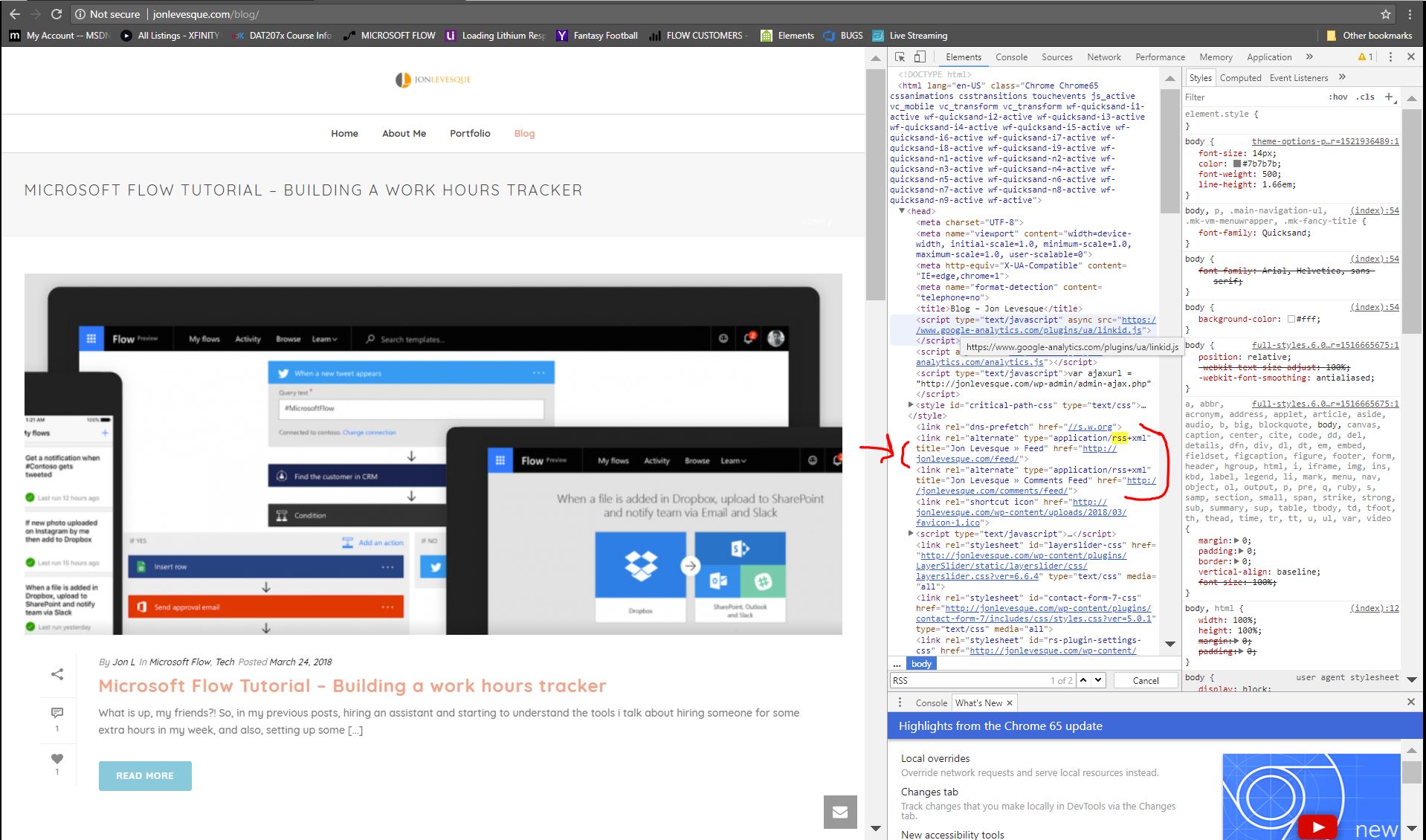Open the MICROSOFT FLOW bookmark
The image size is (1426, 840).
click(390, 36)
